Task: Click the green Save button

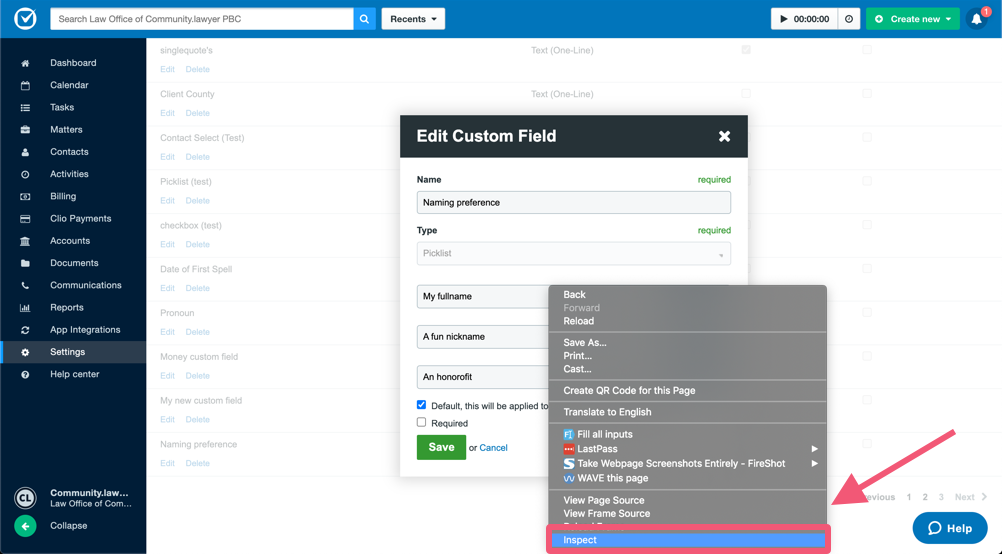Action: [x=441, y=447]
